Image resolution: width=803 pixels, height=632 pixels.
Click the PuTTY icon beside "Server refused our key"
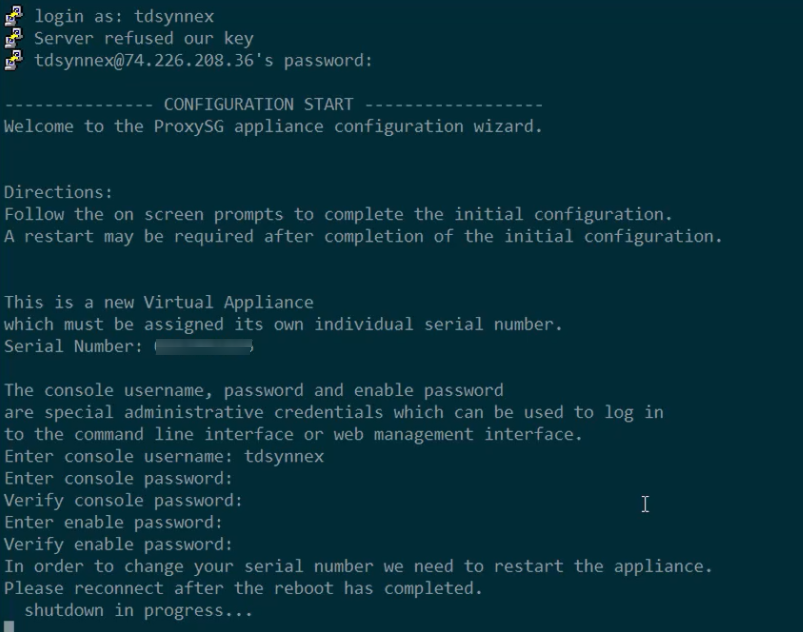(14, 38)
